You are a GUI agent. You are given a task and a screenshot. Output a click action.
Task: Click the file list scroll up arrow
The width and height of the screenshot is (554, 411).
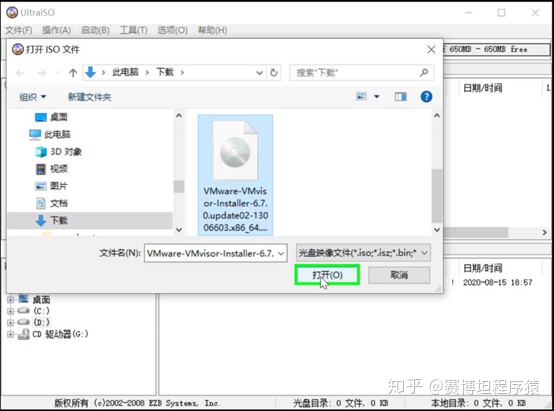pos(437,116)
